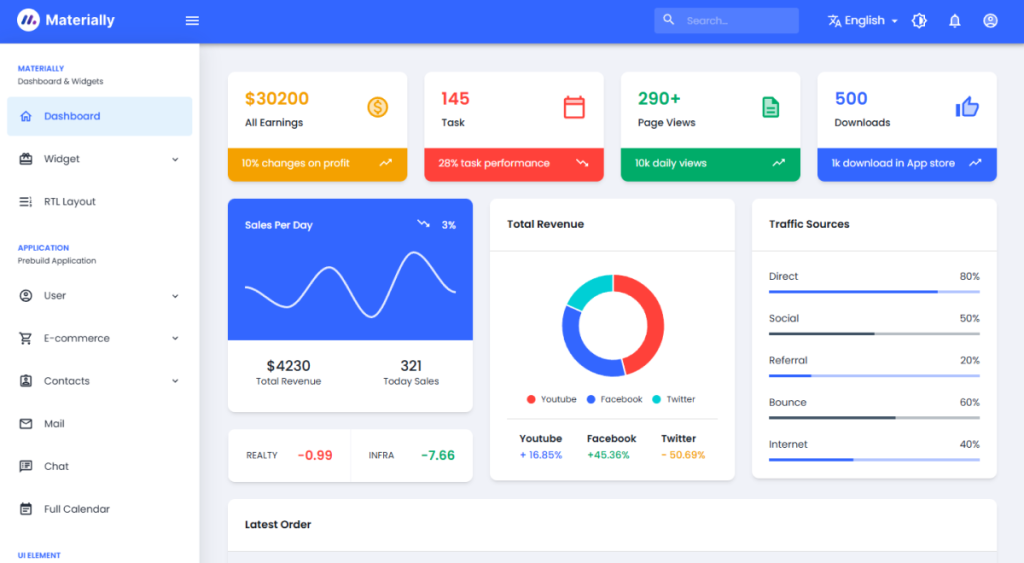Toggle the Youtube legend in Total Revenue chart
This screenshot has height=563, width=1024.
click(552, 399)
